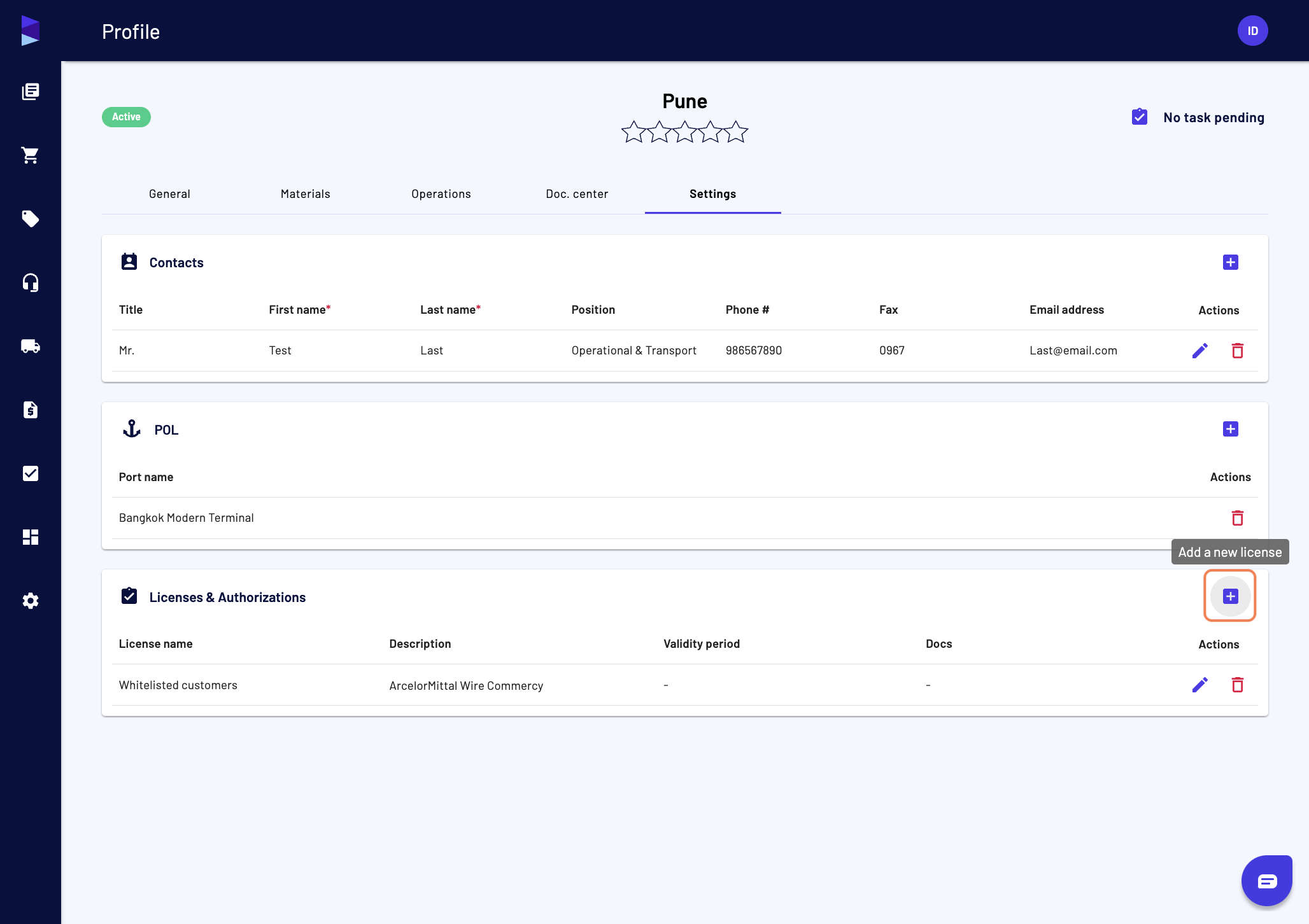Open the headset support sidebar icon
This screenshot has height=924, width=1309.
[31, 283]
